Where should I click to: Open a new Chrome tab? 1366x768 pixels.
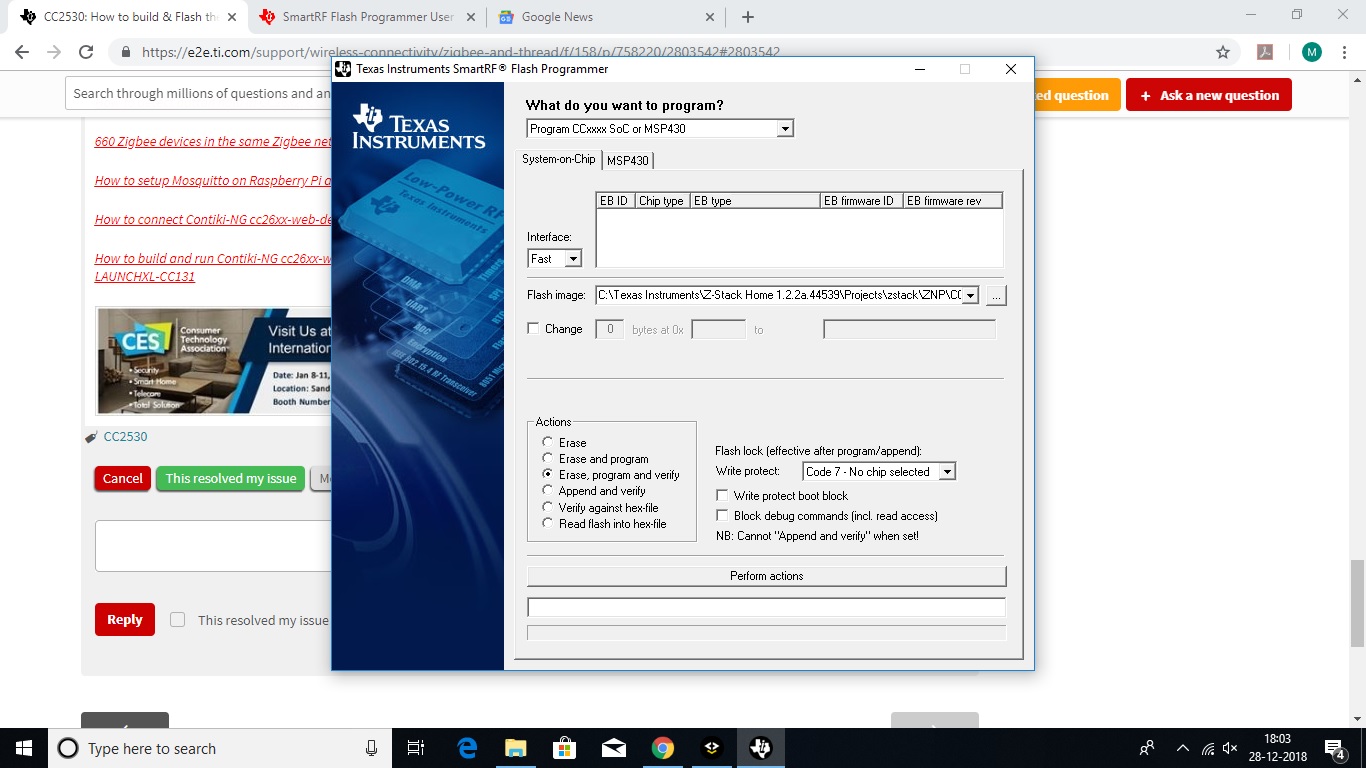(x=748, y=17)
